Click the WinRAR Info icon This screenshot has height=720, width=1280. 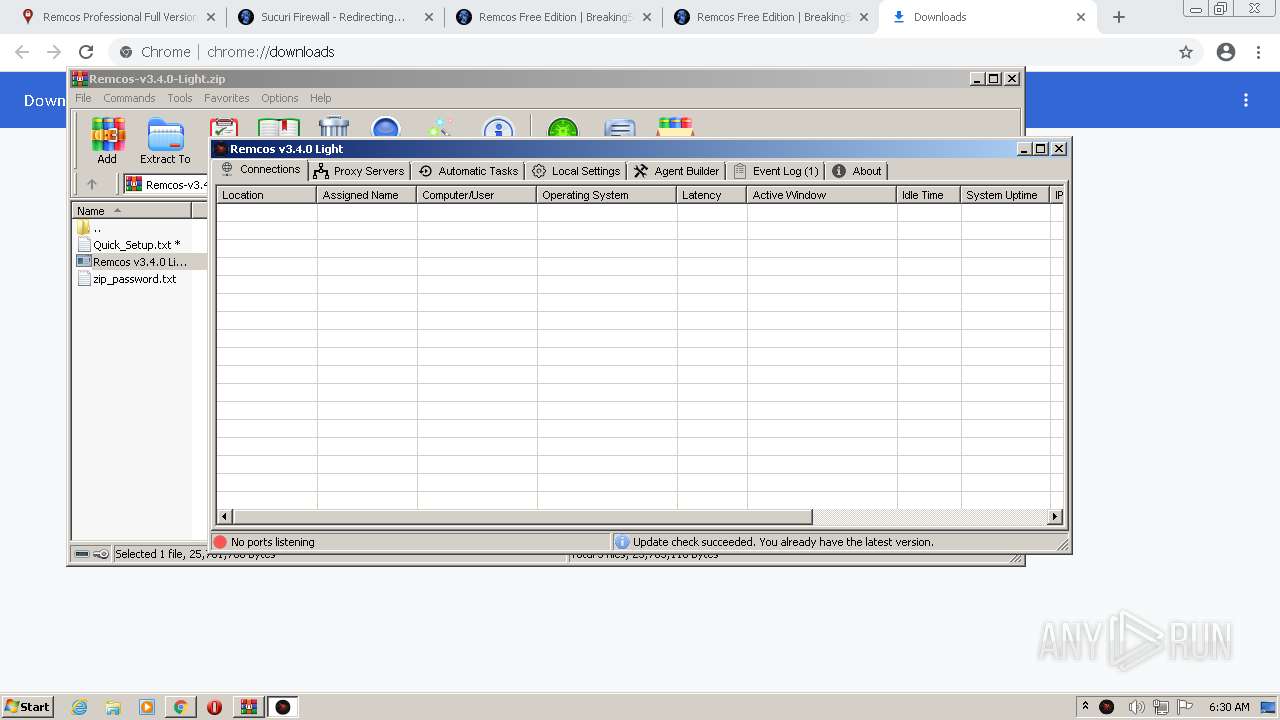pos(498,128)
